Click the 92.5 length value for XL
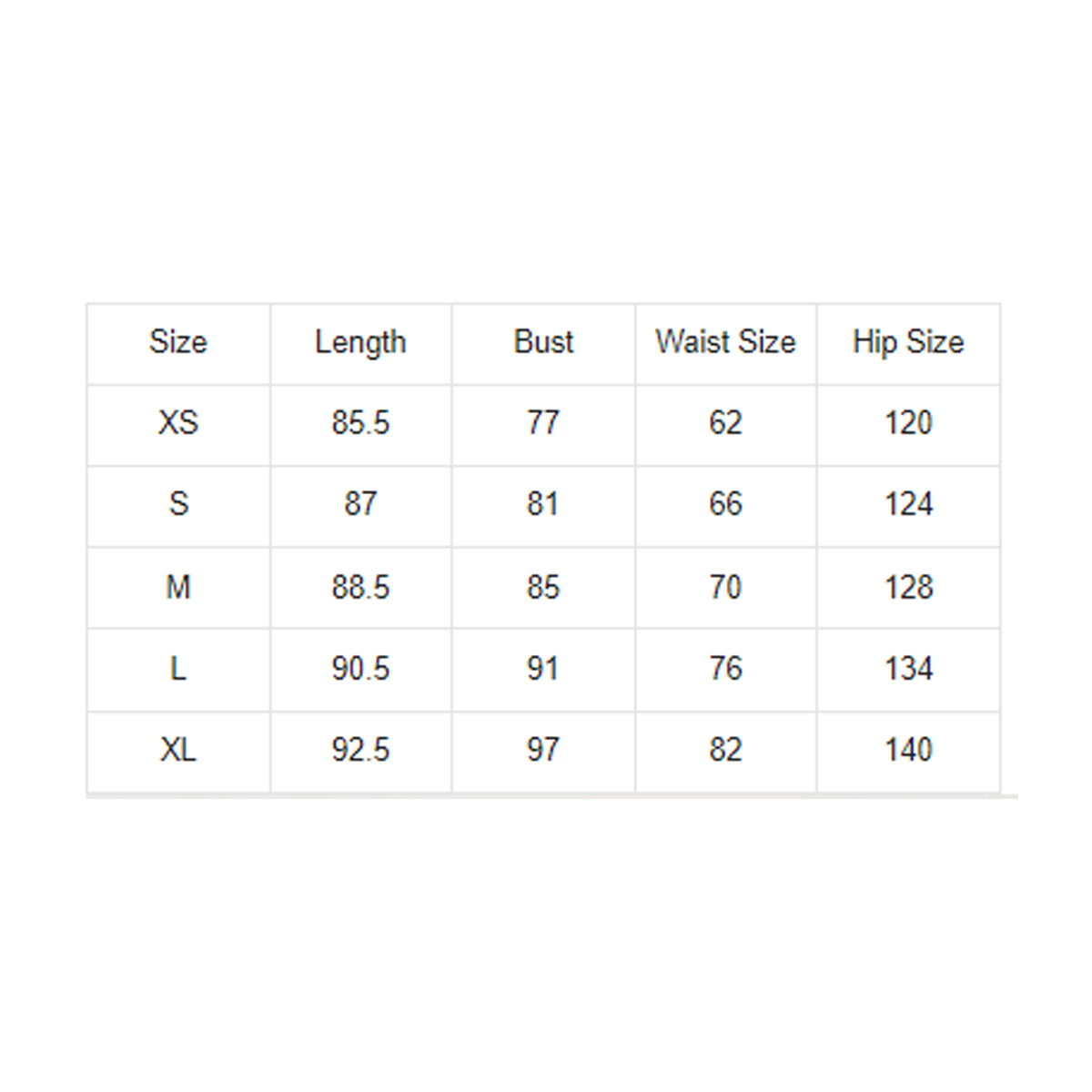 click(360, 750)
